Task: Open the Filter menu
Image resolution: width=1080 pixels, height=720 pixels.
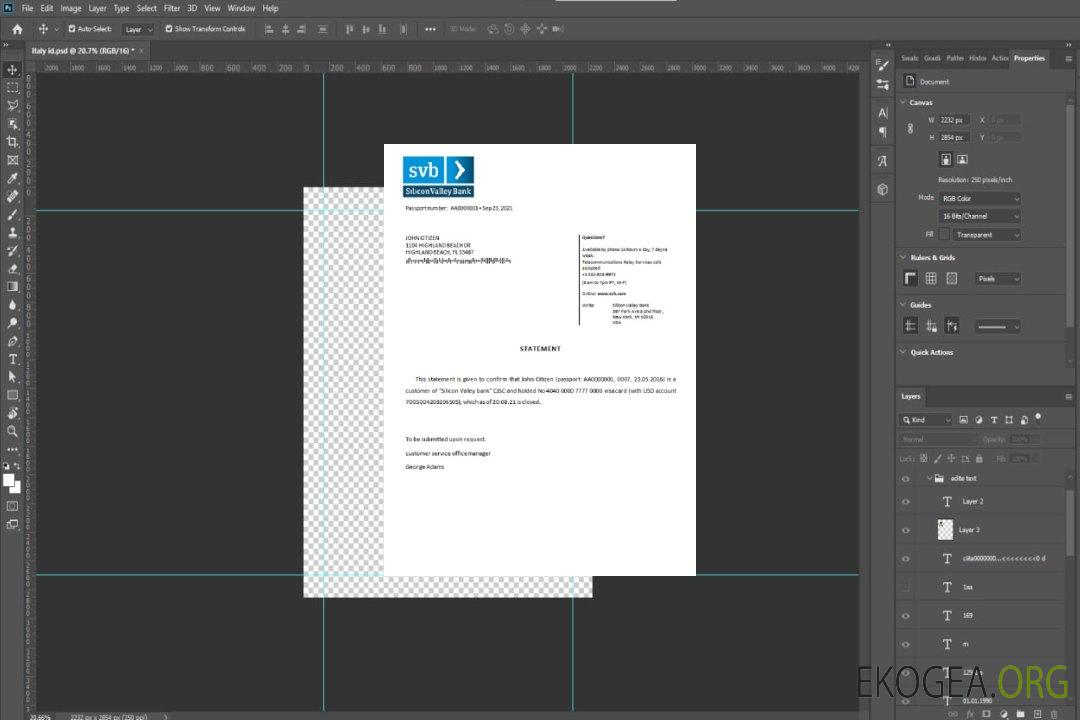Action: (x=172, y=8)
